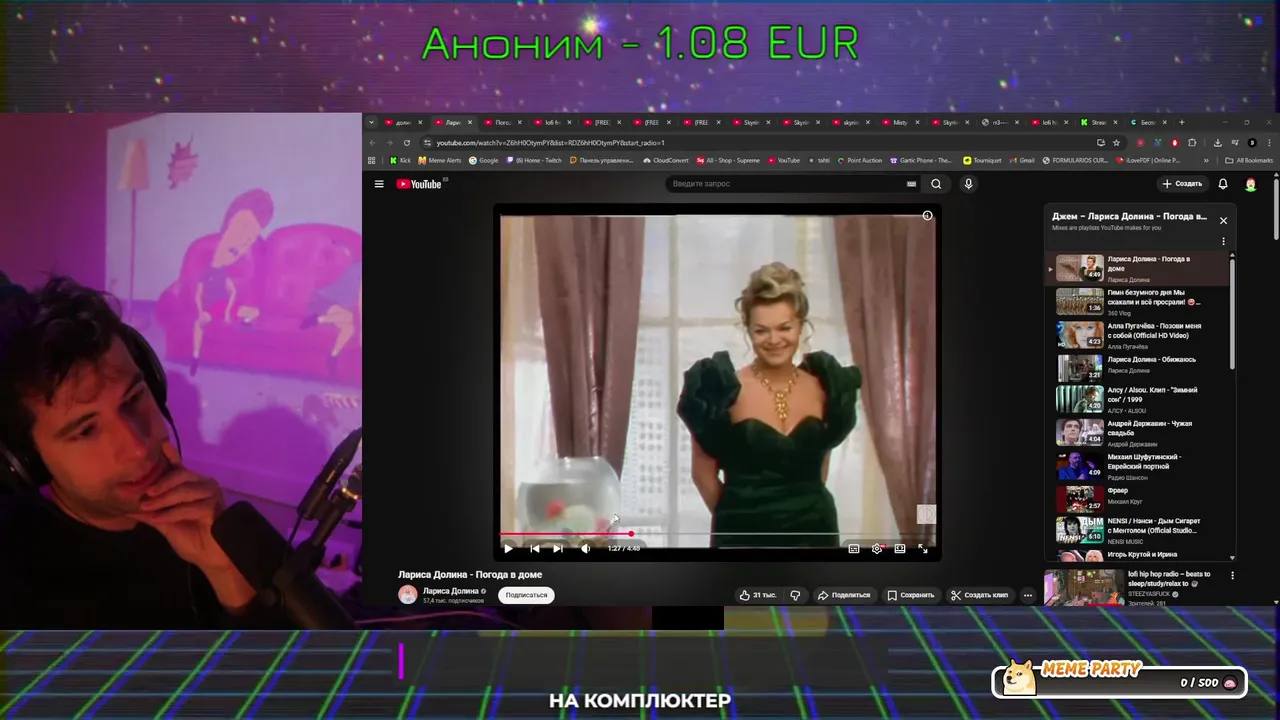Image resolution: width=1280 pixels, height=720 pixels.
Task: Like the video with 31 тыс.
Action: coord(758,595)
